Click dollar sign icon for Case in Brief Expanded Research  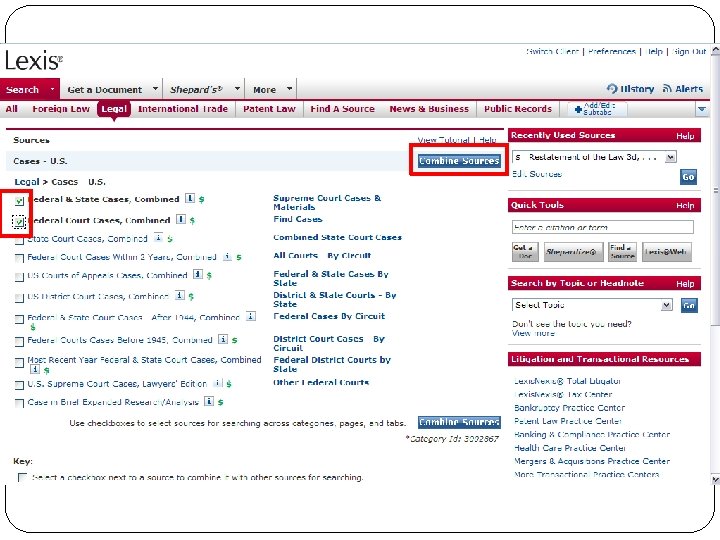tap(220, 402)
